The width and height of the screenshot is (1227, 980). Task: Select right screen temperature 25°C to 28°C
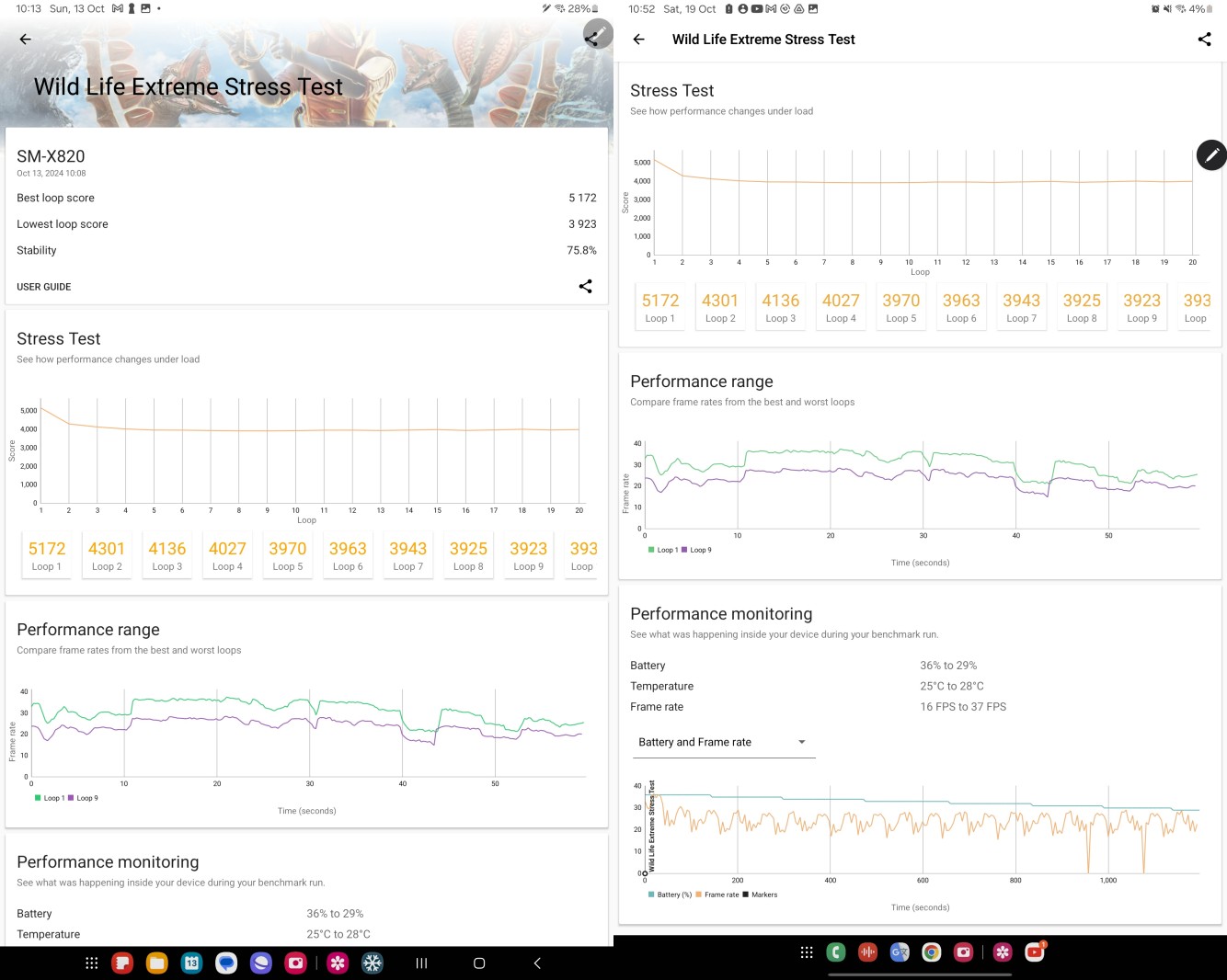click(x=952, y=686)
